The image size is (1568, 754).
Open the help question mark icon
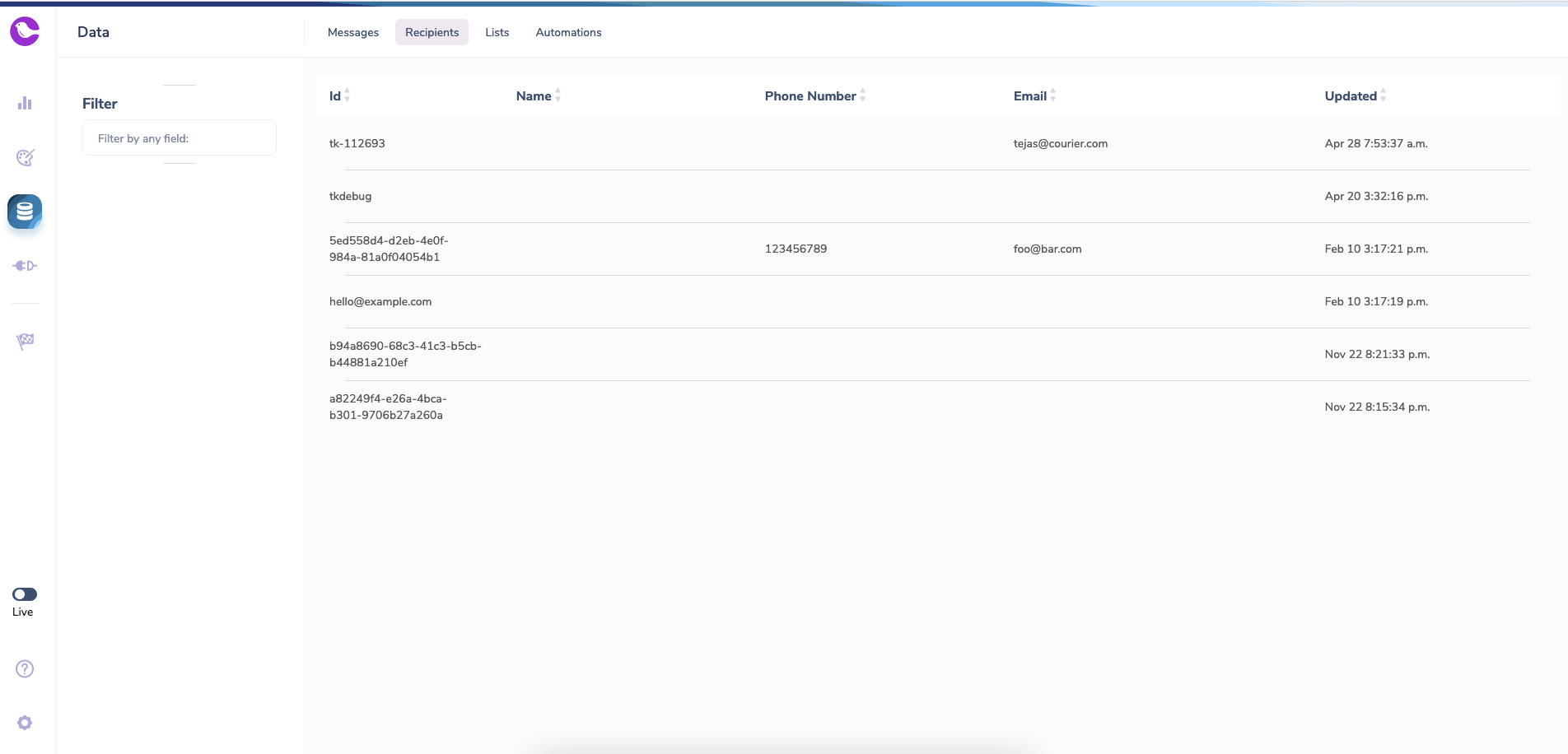point(25,668)
